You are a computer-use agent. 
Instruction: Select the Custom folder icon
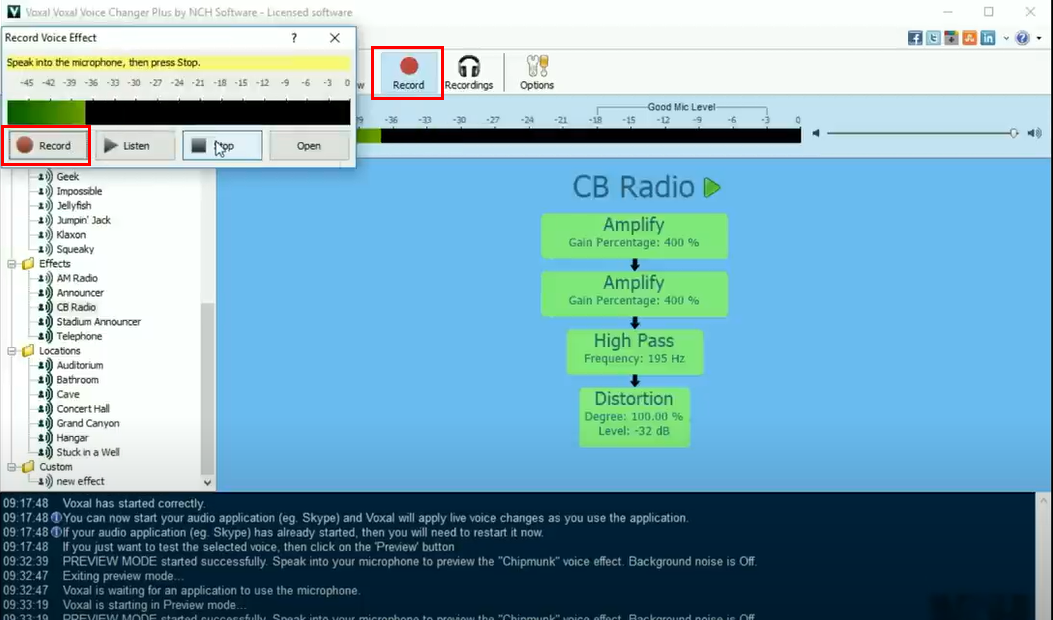point(28,467)
